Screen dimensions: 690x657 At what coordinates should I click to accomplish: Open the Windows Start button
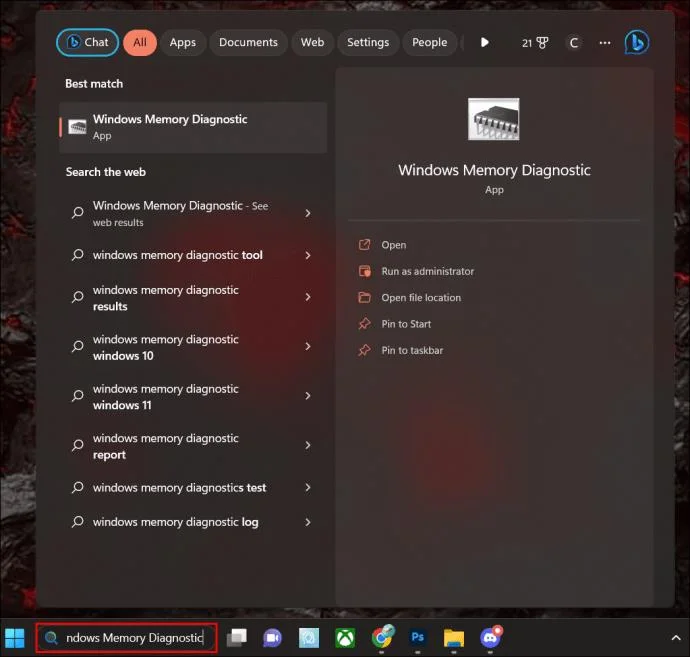[15, 638]
